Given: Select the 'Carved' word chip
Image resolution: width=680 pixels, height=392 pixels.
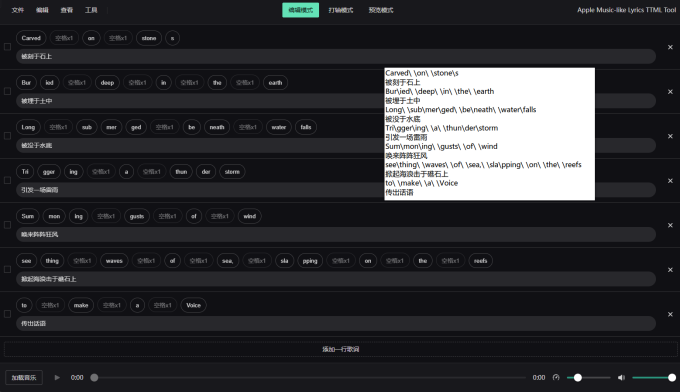Looking at the screenshot, I should (31, 38).
